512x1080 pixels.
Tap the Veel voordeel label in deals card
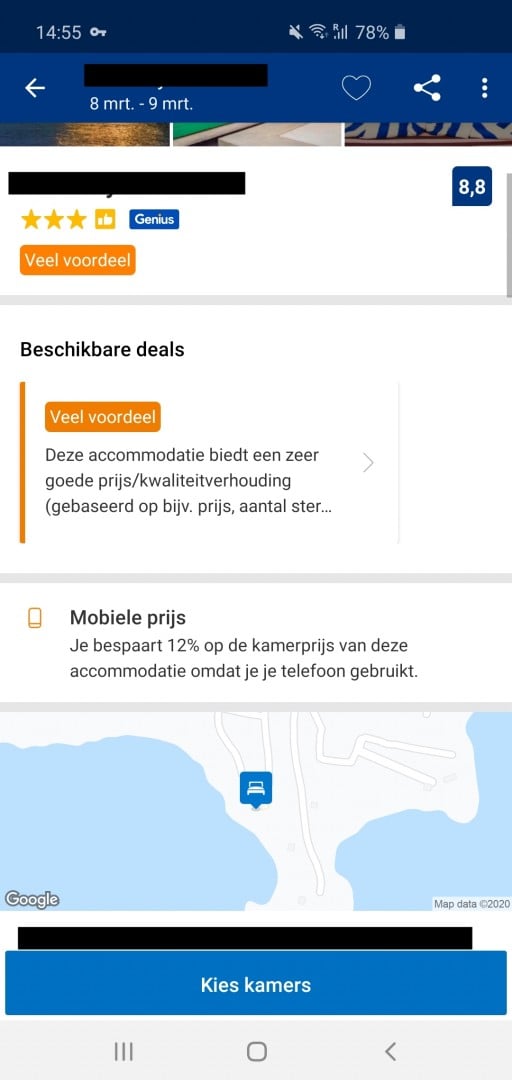(x=103, y=417)
